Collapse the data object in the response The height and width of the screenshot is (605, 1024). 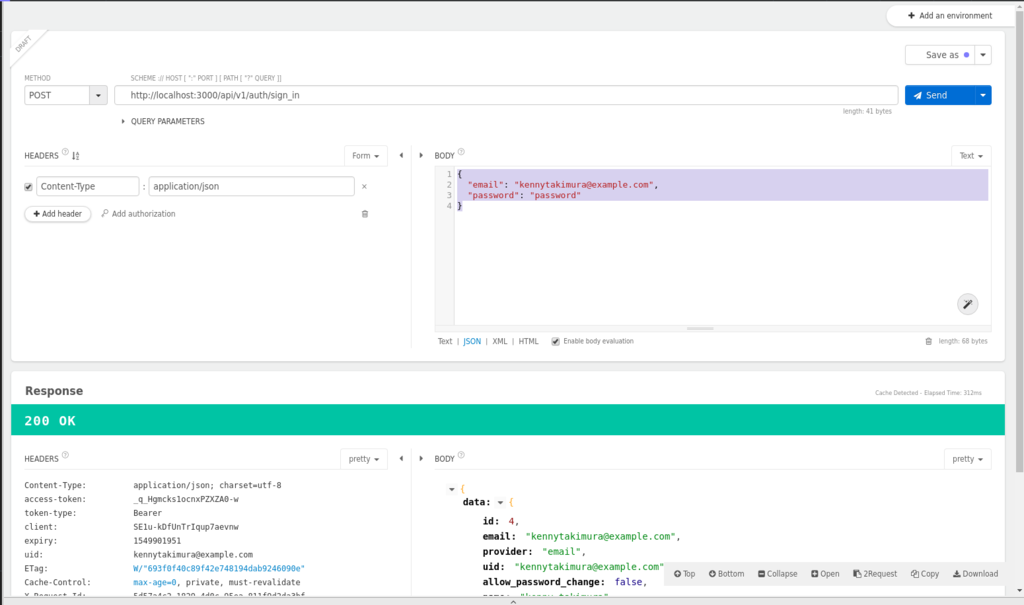[500, 502]
